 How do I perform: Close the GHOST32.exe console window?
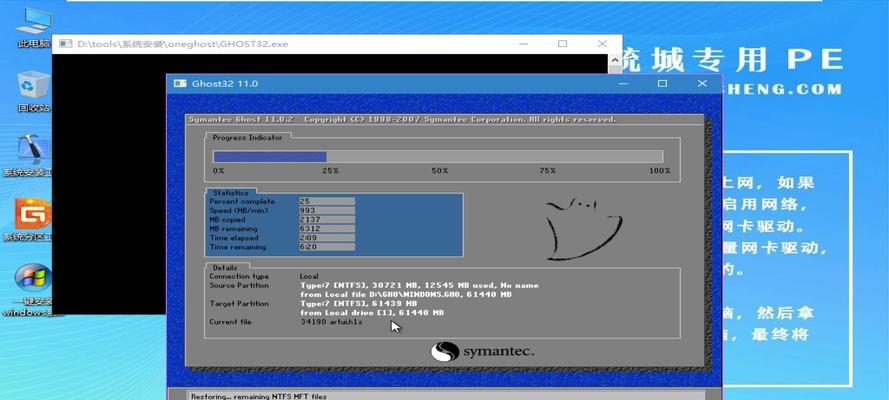(602, 44)
